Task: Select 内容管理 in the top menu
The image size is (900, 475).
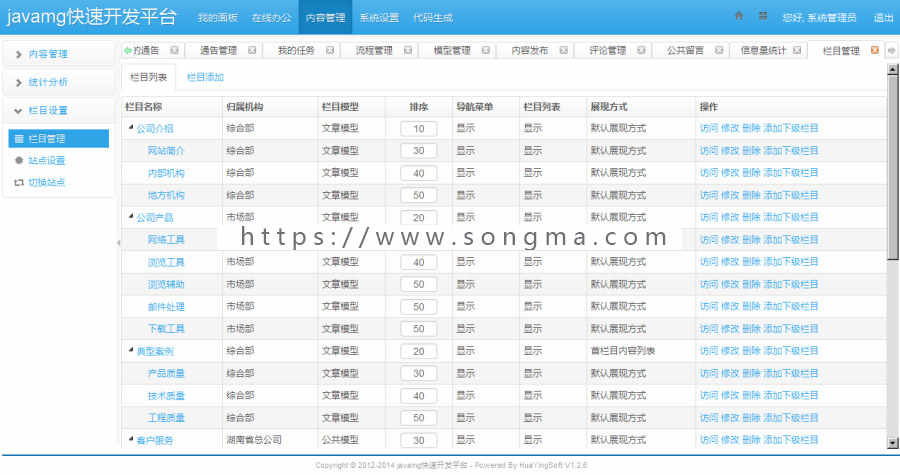Action: tap(325, 18)
